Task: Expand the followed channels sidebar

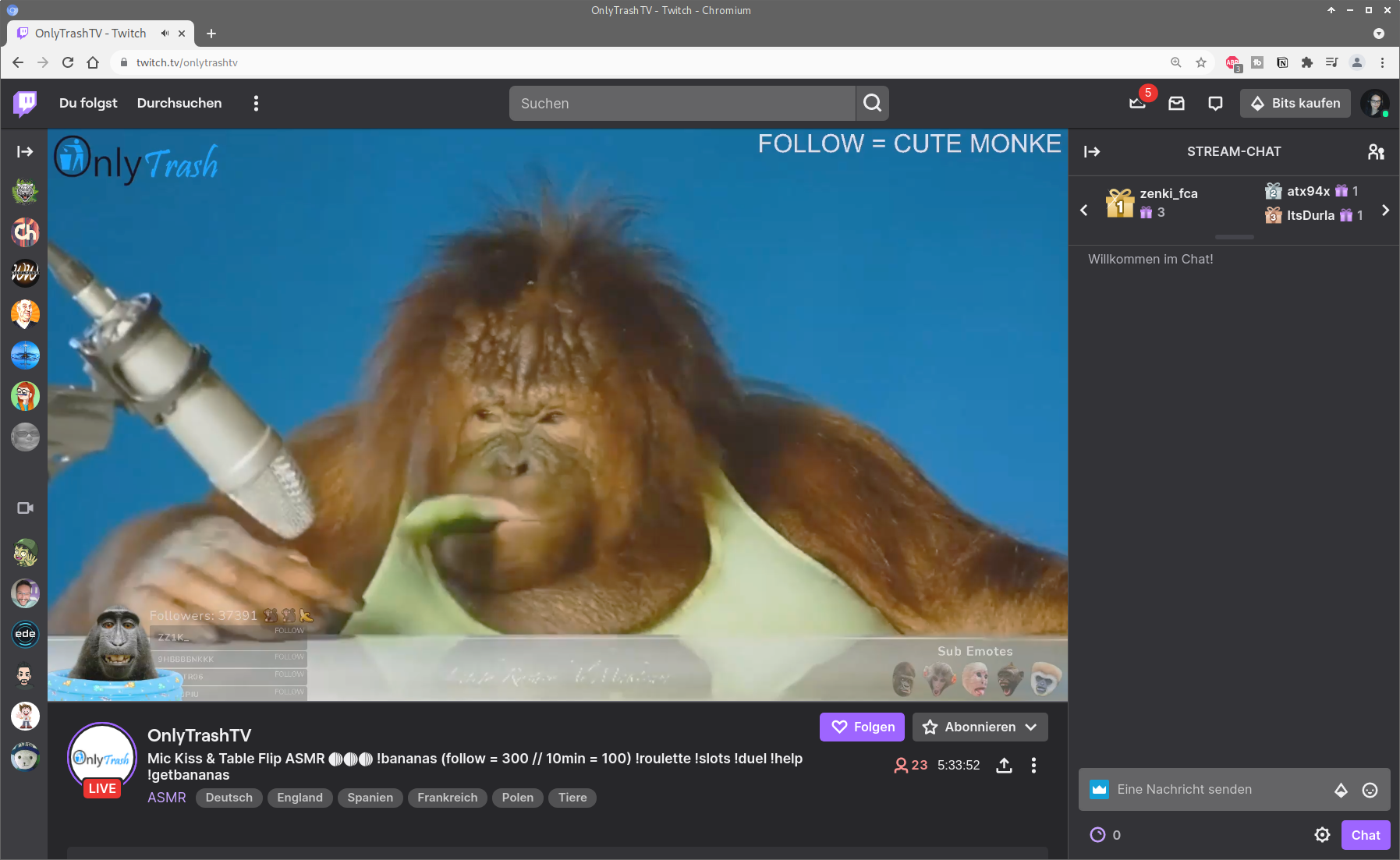Action: [25, 152]
